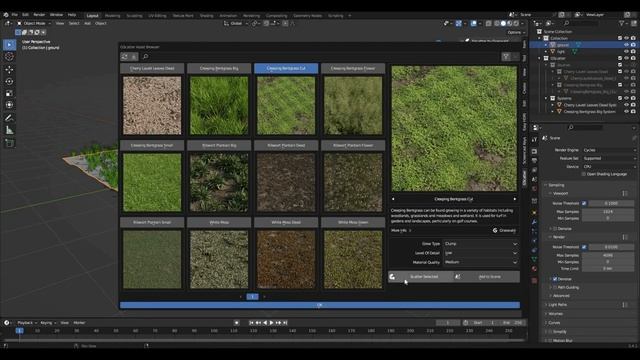Image resolution: width=640 pixels, height=360 pixels.
Task: Click the More Info link
Action: (400, 231)
